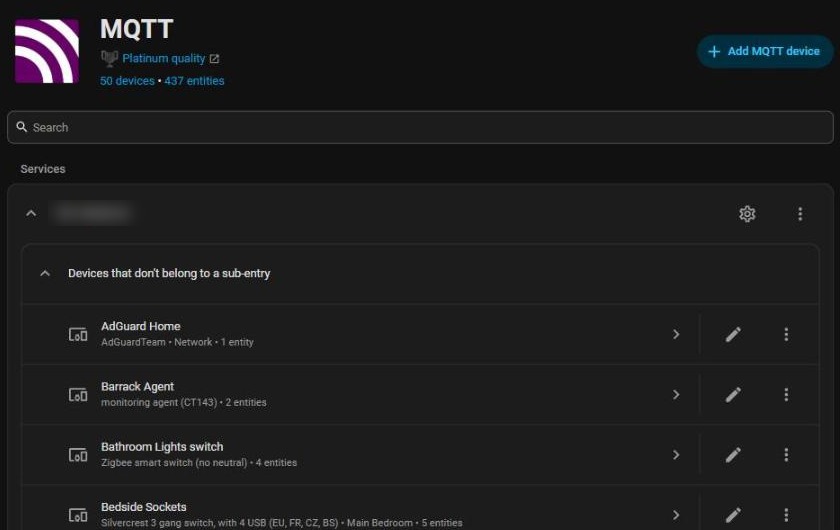This screenshot has width=840, height=530.
Task: Open the Bathroom Lights switch row
Action: [x=420, y=455]
